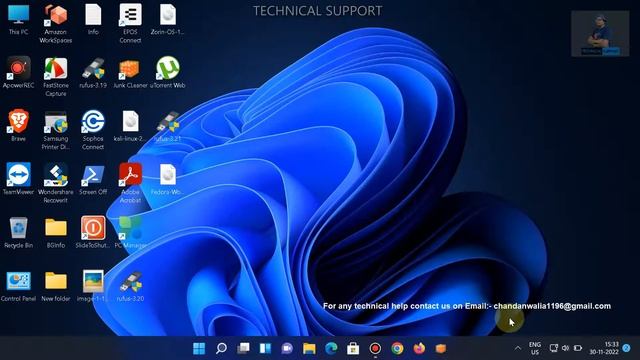640x360 pixels.
Task: Open the notification center badge
Action: pos(627,348)
